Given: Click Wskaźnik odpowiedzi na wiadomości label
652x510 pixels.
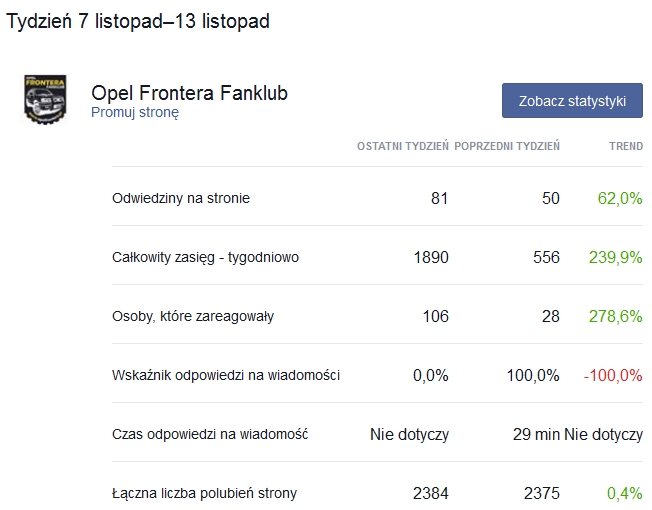Looking at the screenshot, I should [x=226, y=375].
